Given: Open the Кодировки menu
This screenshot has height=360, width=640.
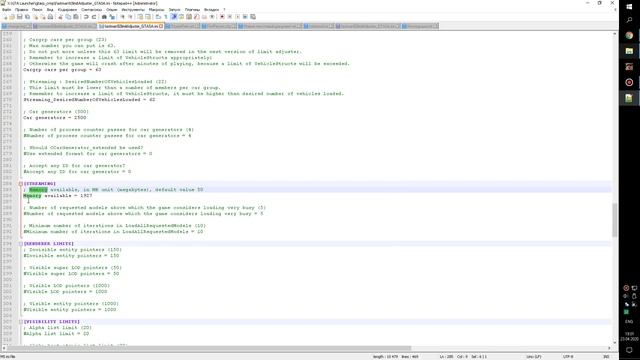Looking at the screenshot, I should [67, 9].
